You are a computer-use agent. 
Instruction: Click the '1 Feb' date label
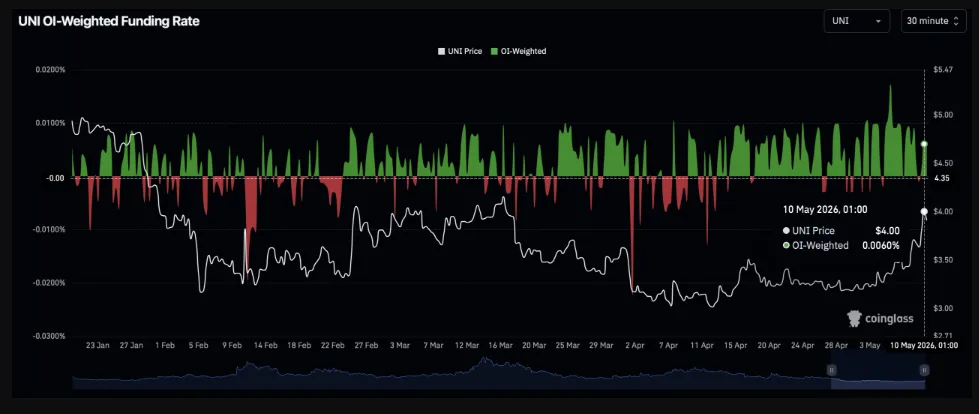pos(165,345)
